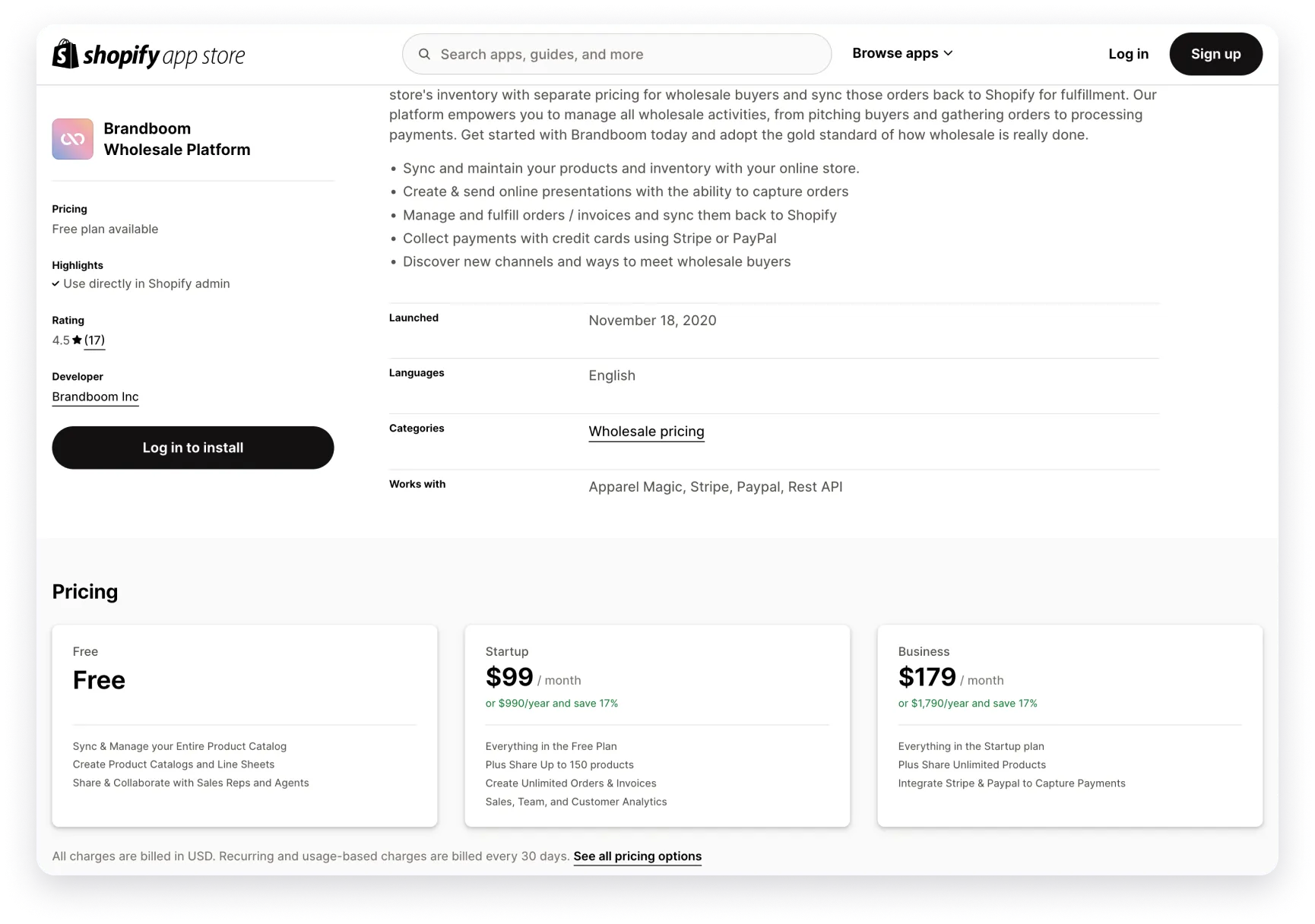Image resolution: width=1315 pixels, height=924 pixels.
Task: Click the Shopify app store logo
Action: coord(148,54)
